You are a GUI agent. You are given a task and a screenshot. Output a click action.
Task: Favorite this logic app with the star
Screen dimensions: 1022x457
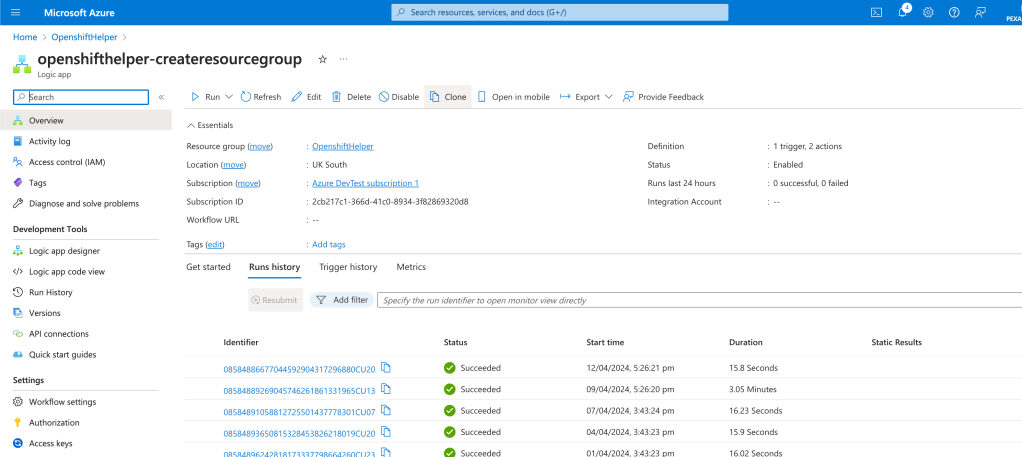point(322,59)
